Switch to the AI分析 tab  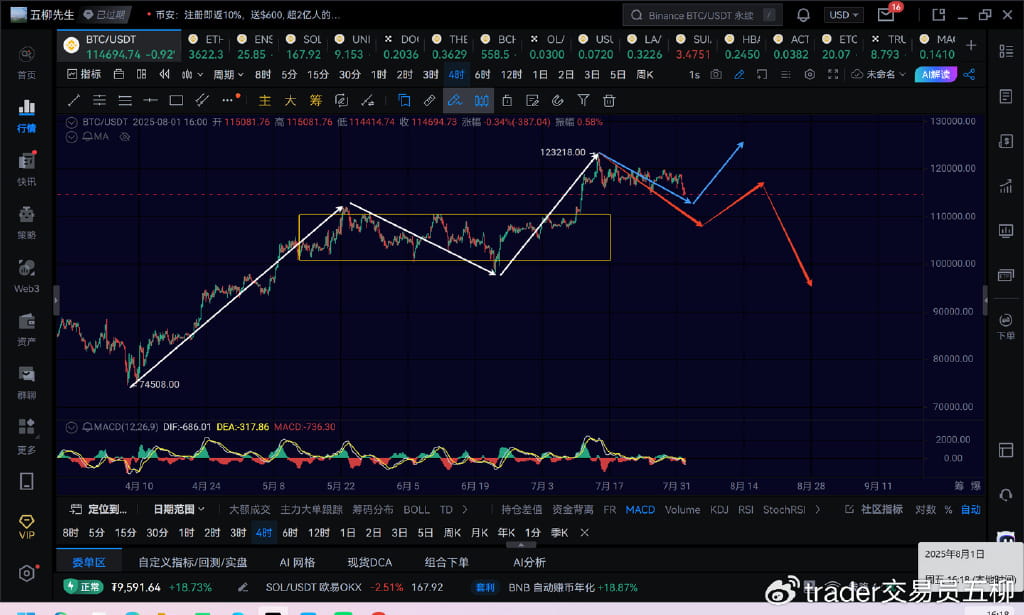click(x=529, y=562)
